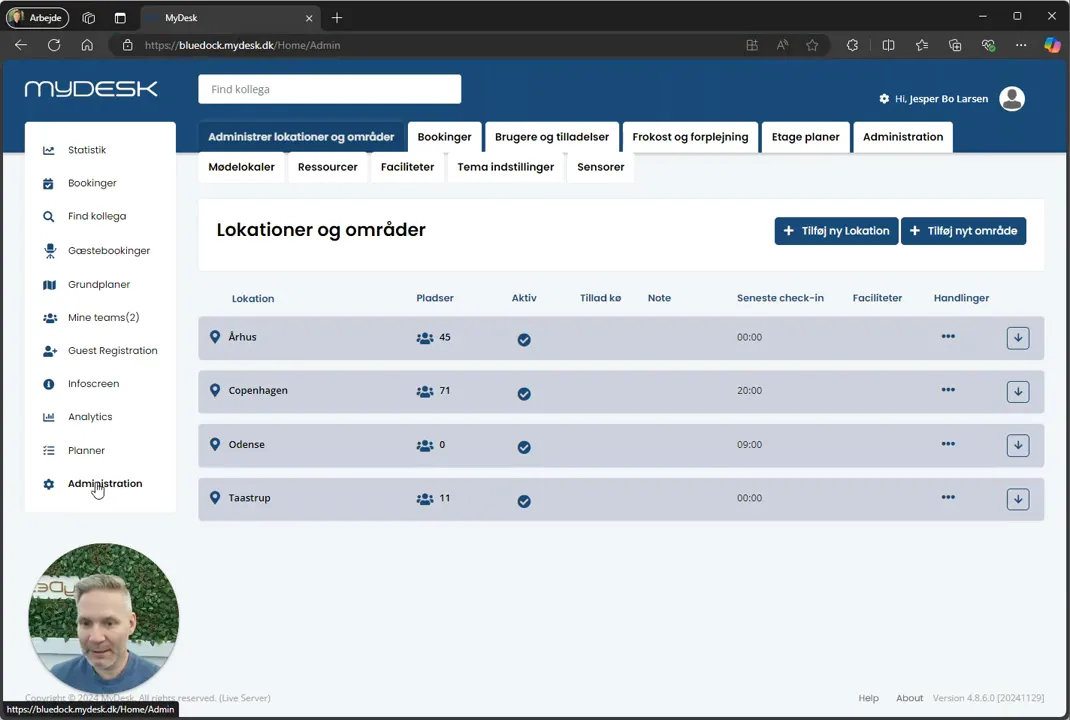Viewport: 1070px width, 720px height.
Task: Open the Help link in the footer
Action: (868, 698)
